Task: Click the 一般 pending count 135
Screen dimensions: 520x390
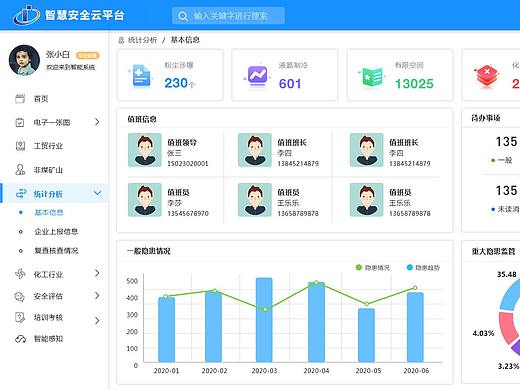Action: (506, 142)
